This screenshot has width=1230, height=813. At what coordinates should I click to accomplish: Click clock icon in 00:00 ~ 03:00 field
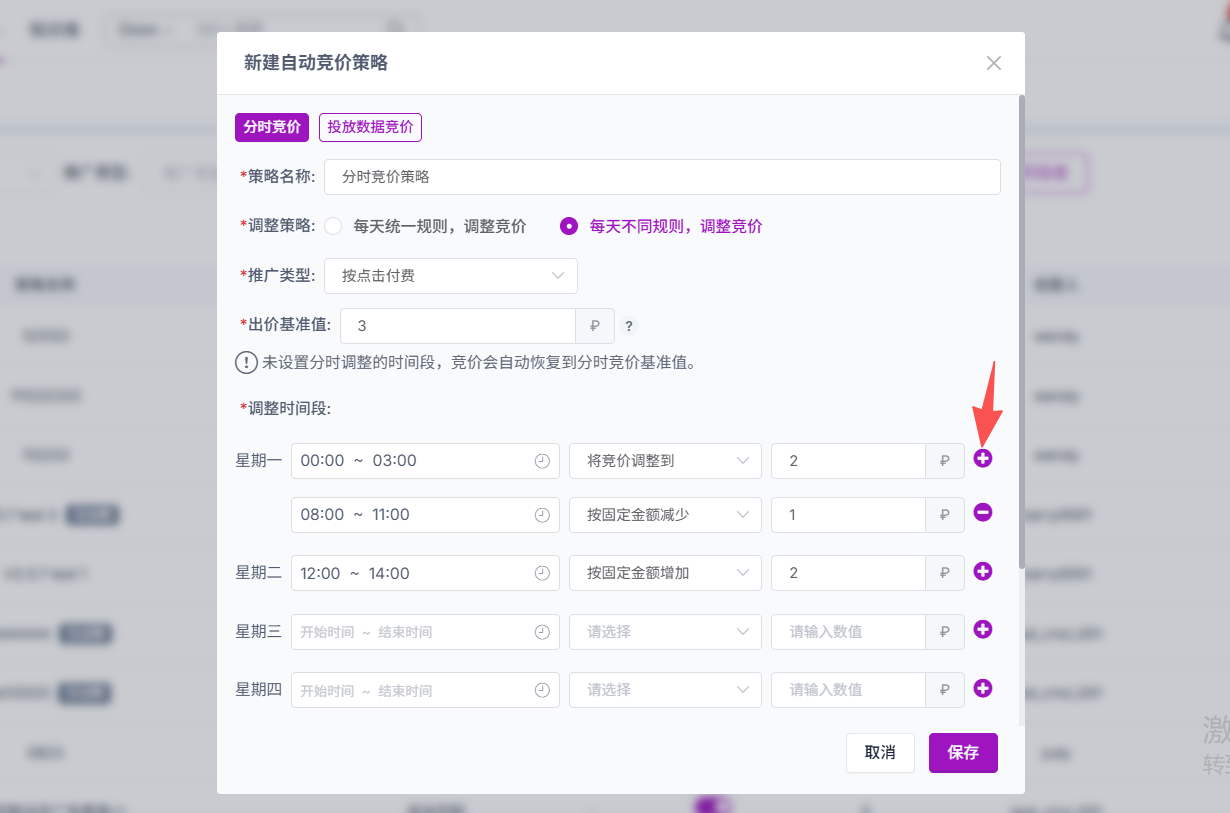click(542, 461)
